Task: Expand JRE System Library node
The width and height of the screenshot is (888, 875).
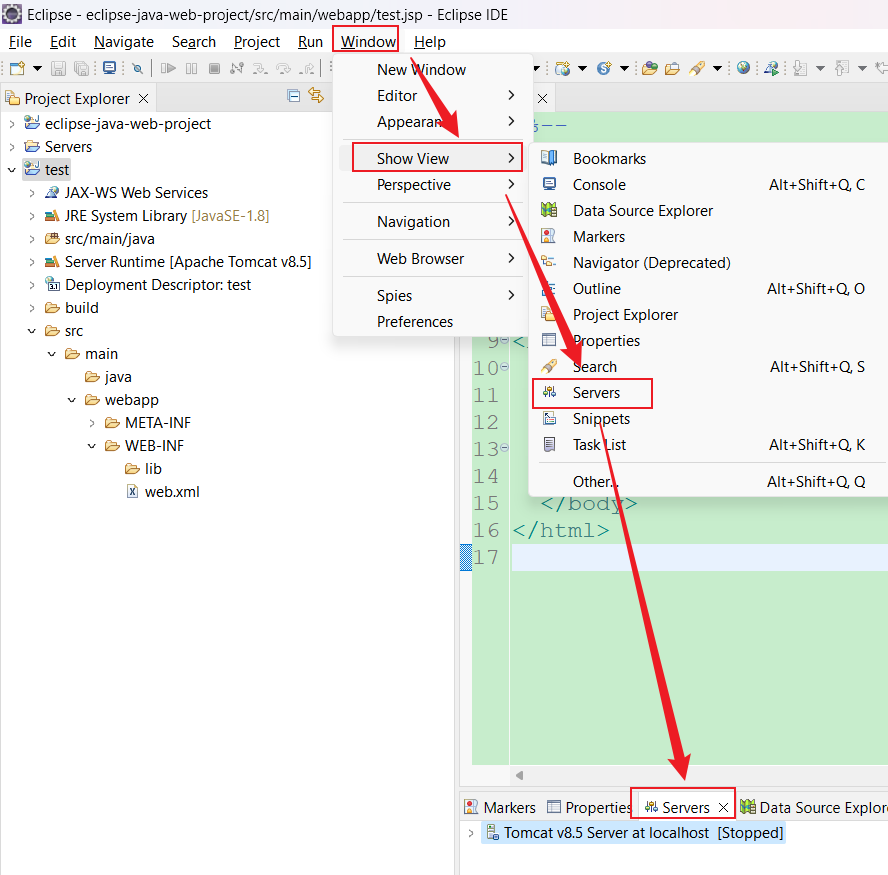Action: [32, 216]
